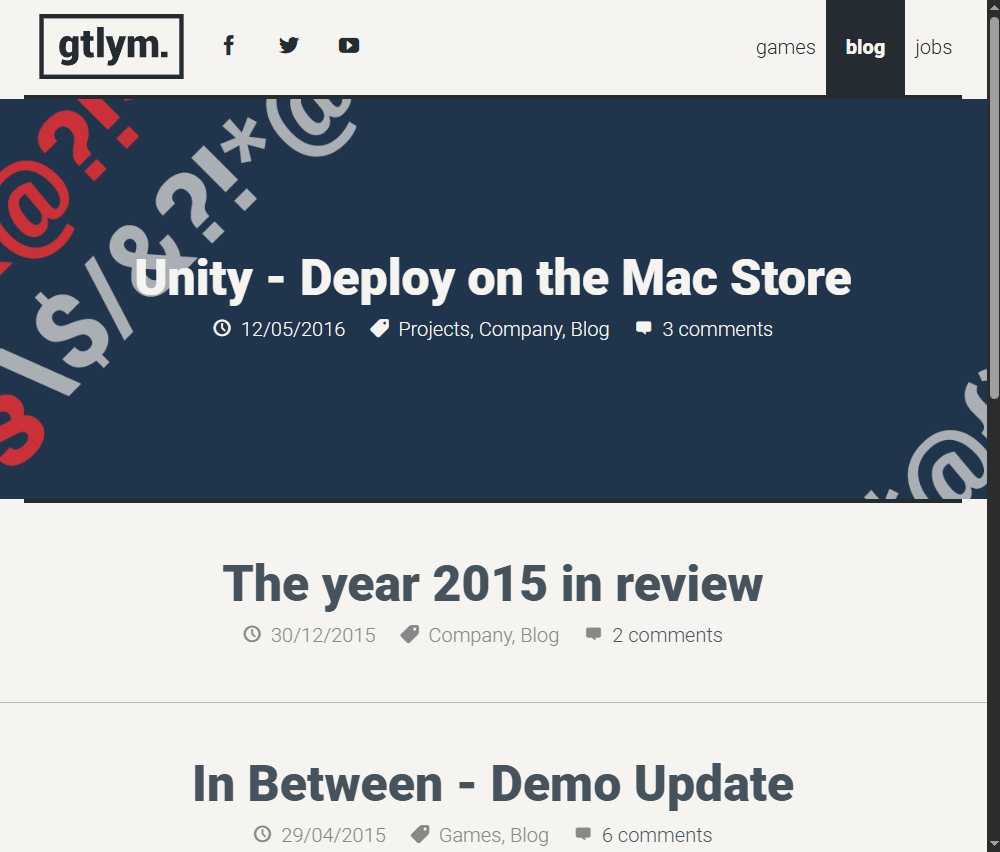Image resolution: width=1000 pixels, height=852 pixels.
Task: Click the comment bubble icon next to 2 comments
Action: point(594,634)
